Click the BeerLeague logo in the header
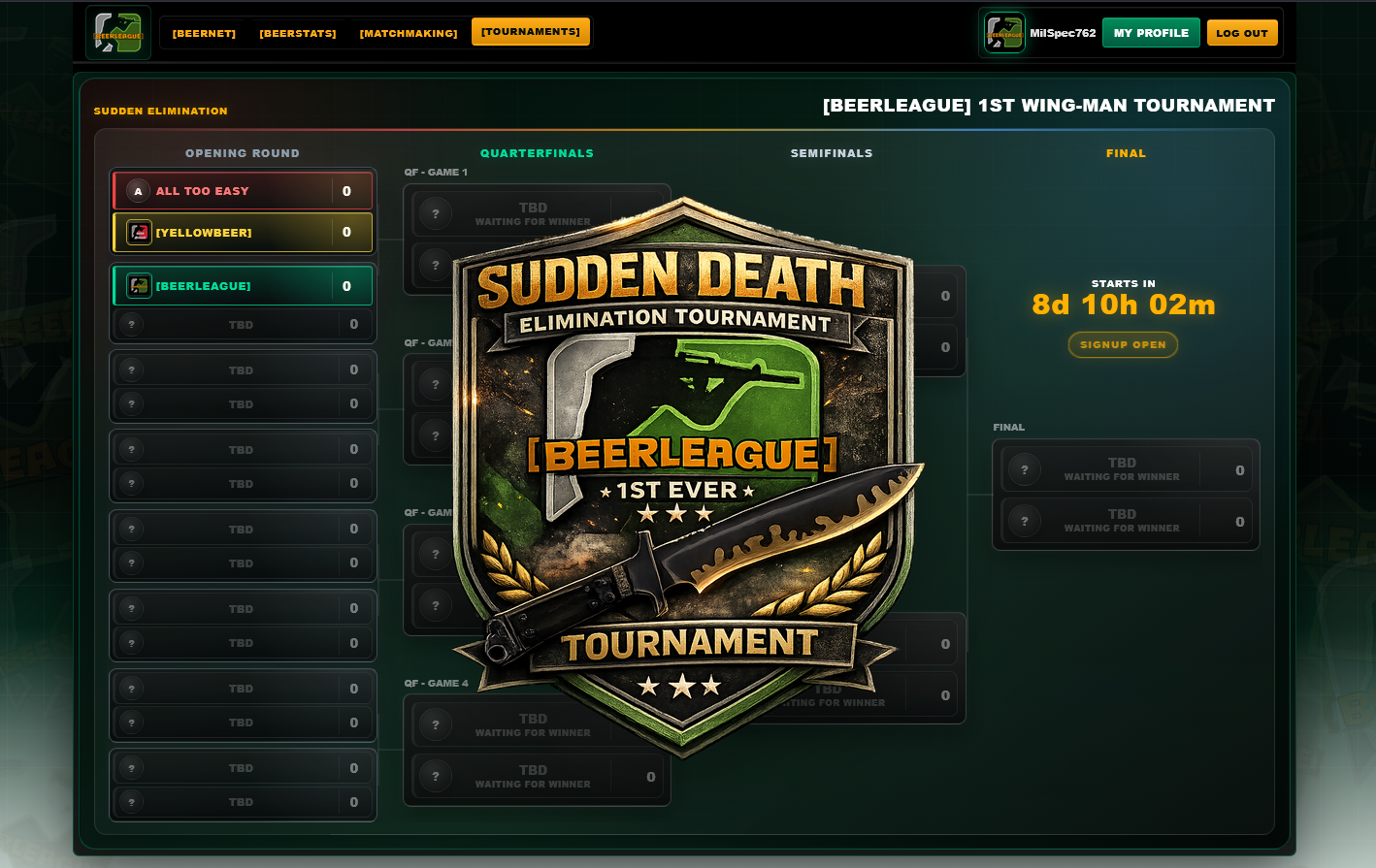Viewport: 1376px width, 868px height. tap(118, 33)
